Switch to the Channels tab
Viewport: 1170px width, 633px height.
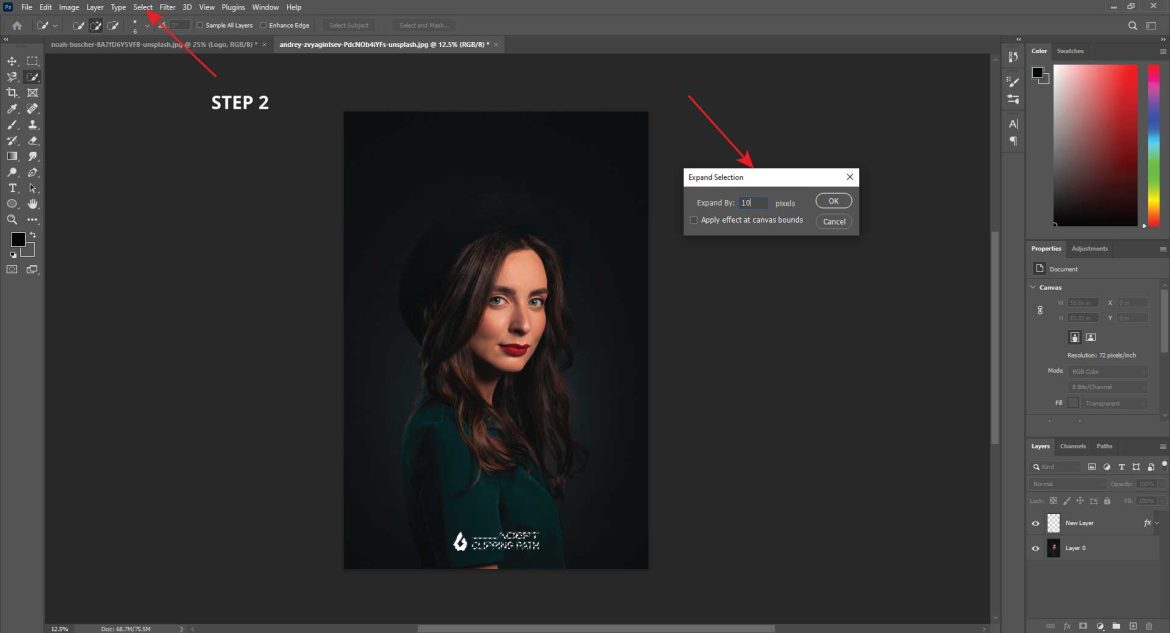pyautogui.click(x=1073, y=446)
